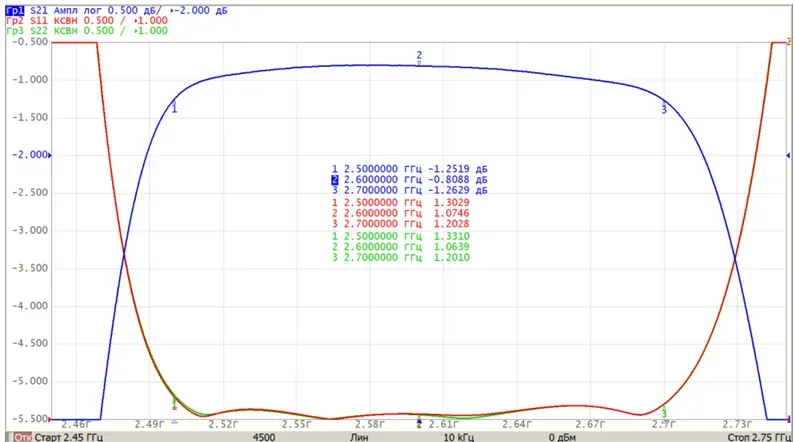Click the 2.67г frequency axis label

(x=591, y=424)
